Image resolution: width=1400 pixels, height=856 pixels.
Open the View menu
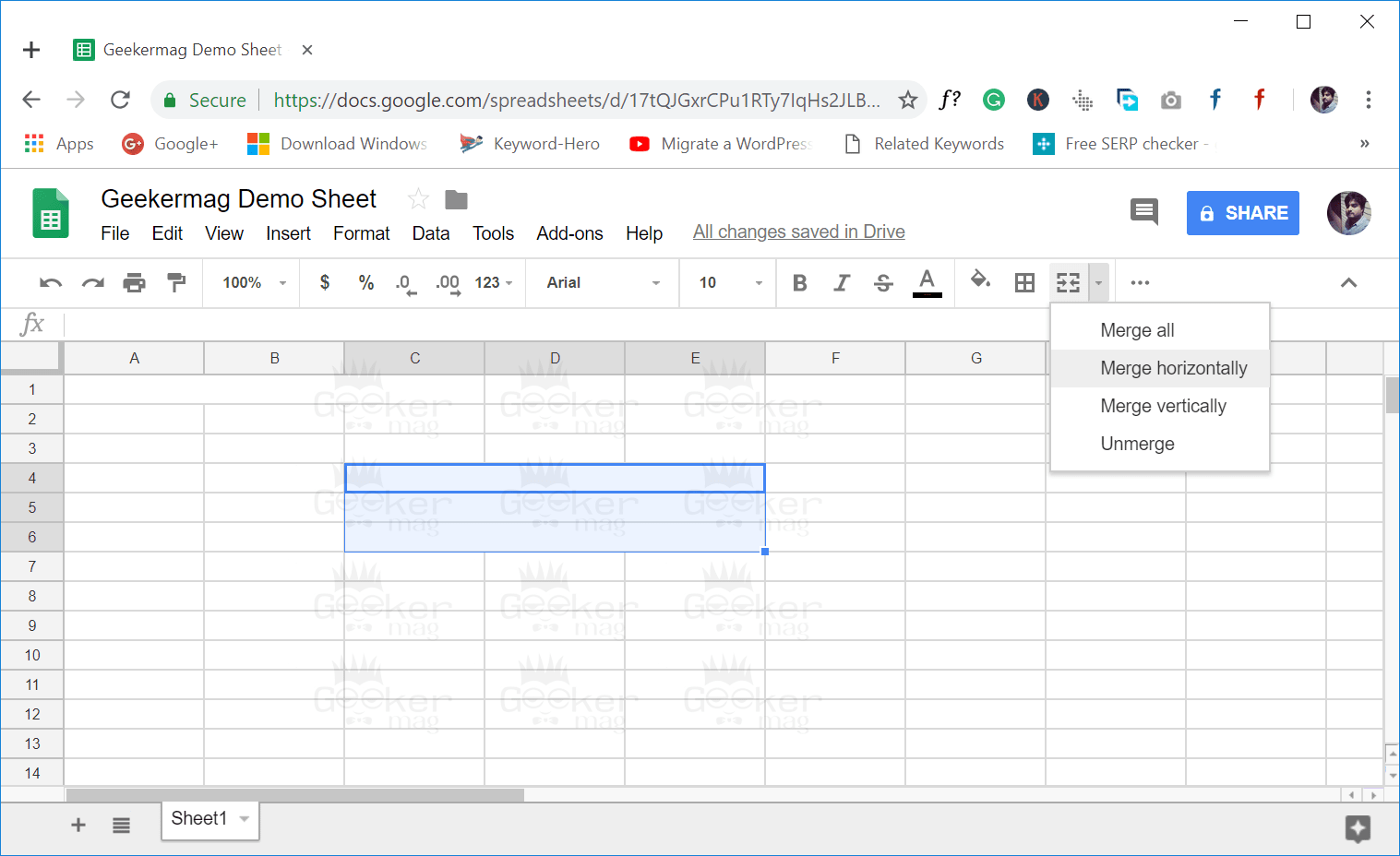(x=224, y=233)
